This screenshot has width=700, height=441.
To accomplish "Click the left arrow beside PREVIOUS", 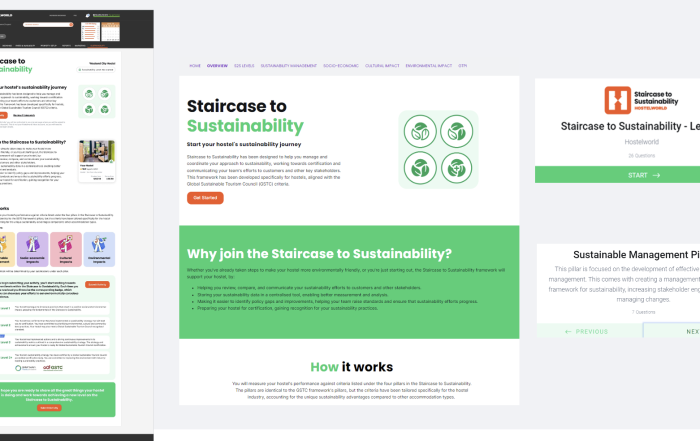I will [x=568, y=332].
